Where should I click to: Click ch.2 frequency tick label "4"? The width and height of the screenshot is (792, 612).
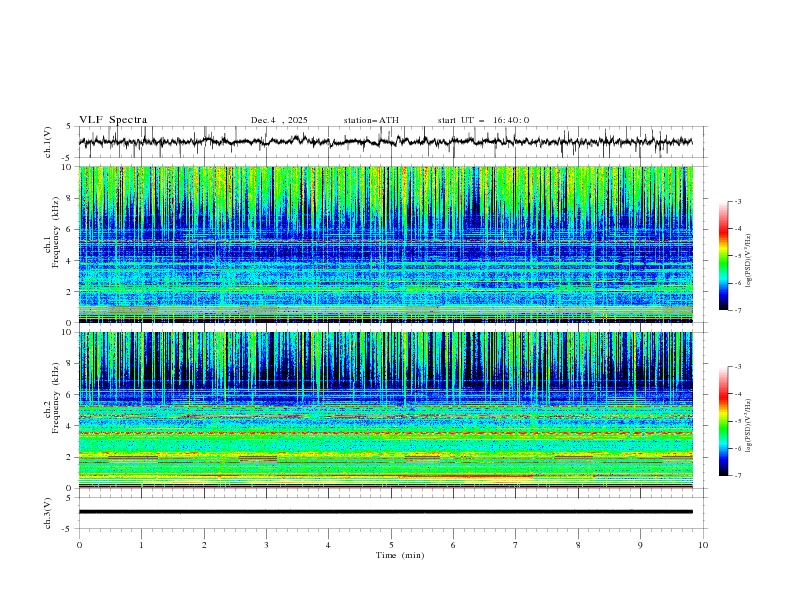(70, 426)
